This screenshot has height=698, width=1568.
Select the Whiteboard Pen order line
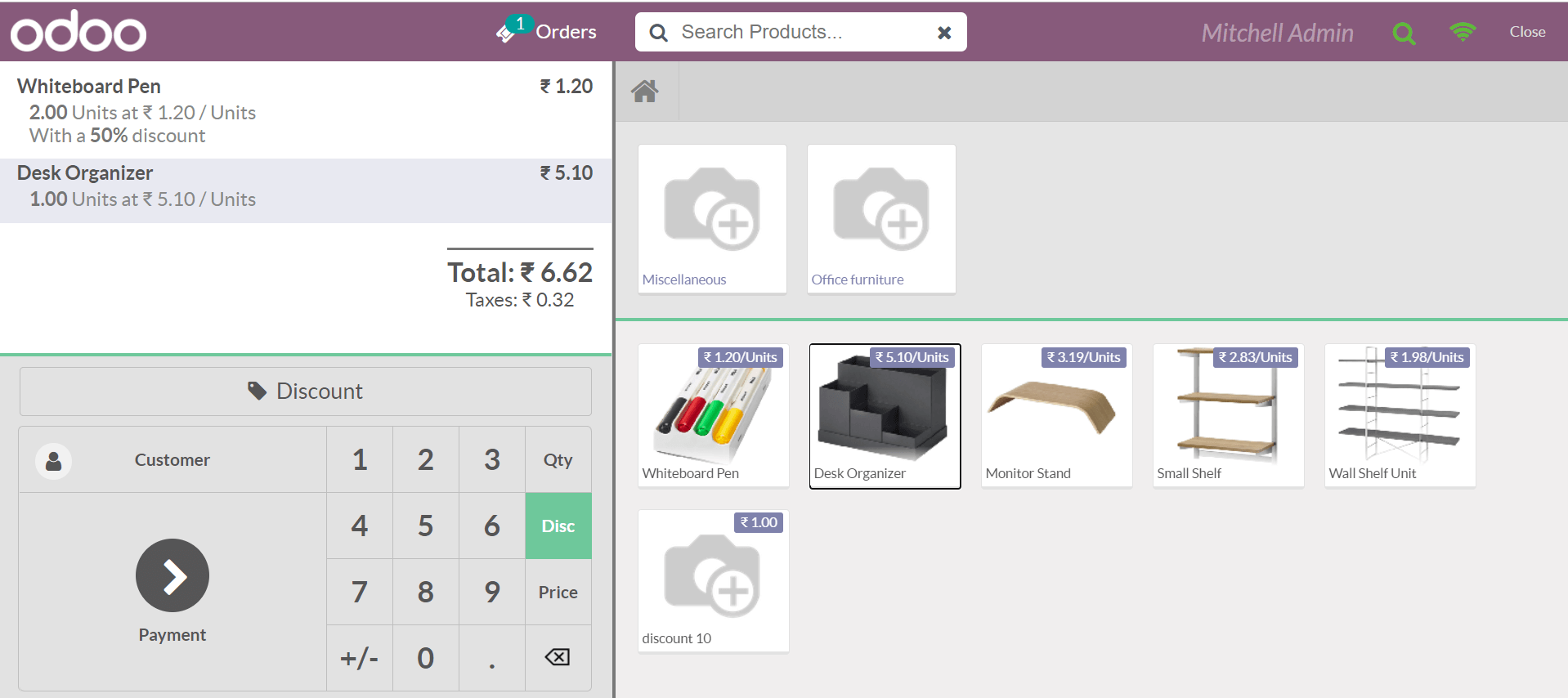[x=306, y=110]
